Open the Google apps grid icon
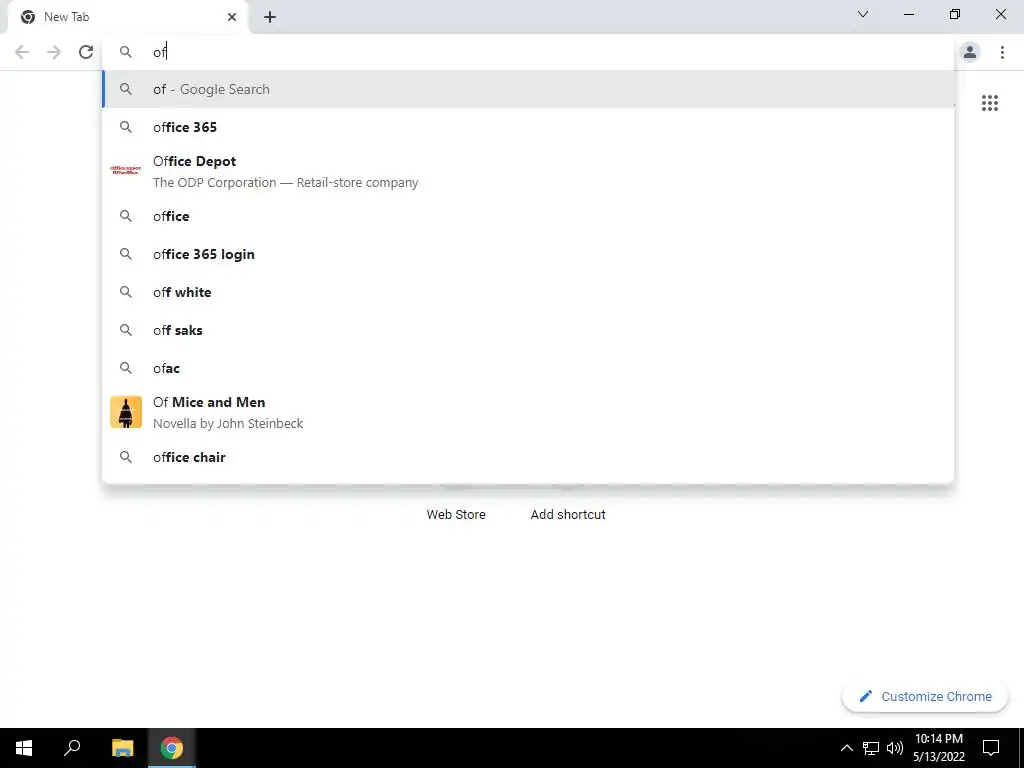Screen dimensions: 1024x768 click(x=990, y=103)
